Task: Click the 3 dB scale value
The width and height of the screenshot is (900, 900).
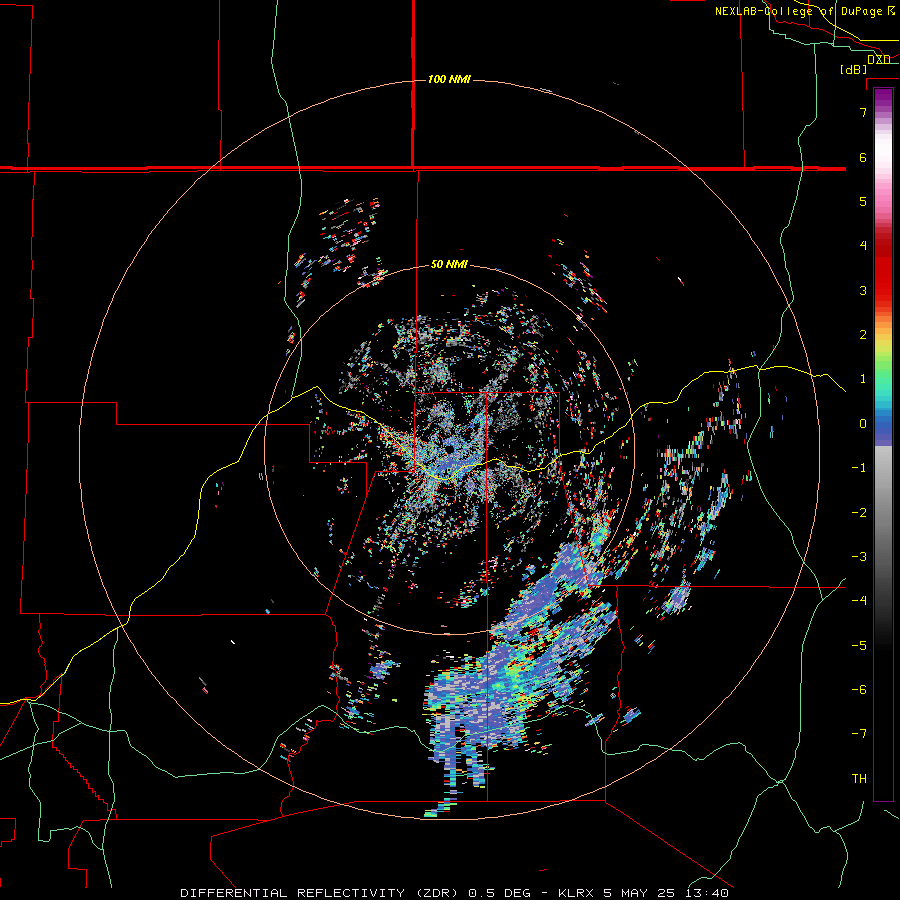Action: pos(863,290)
